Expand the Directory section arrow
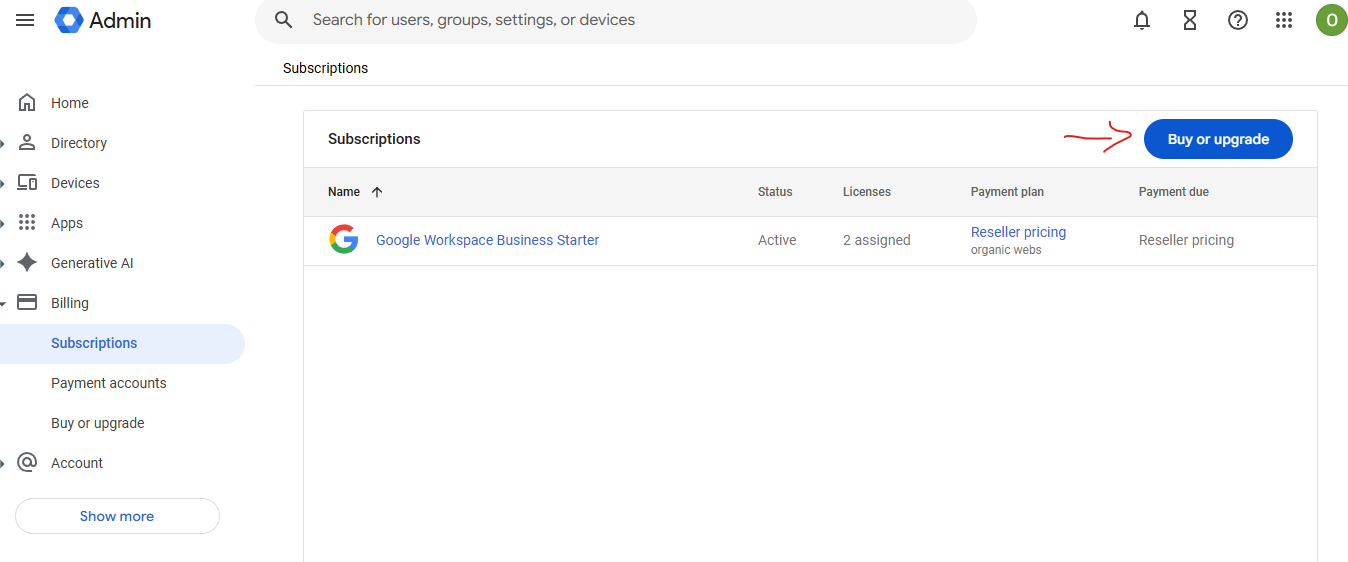Image resolution: width=1348 pixels, height=562 pixels. (4, 143)
